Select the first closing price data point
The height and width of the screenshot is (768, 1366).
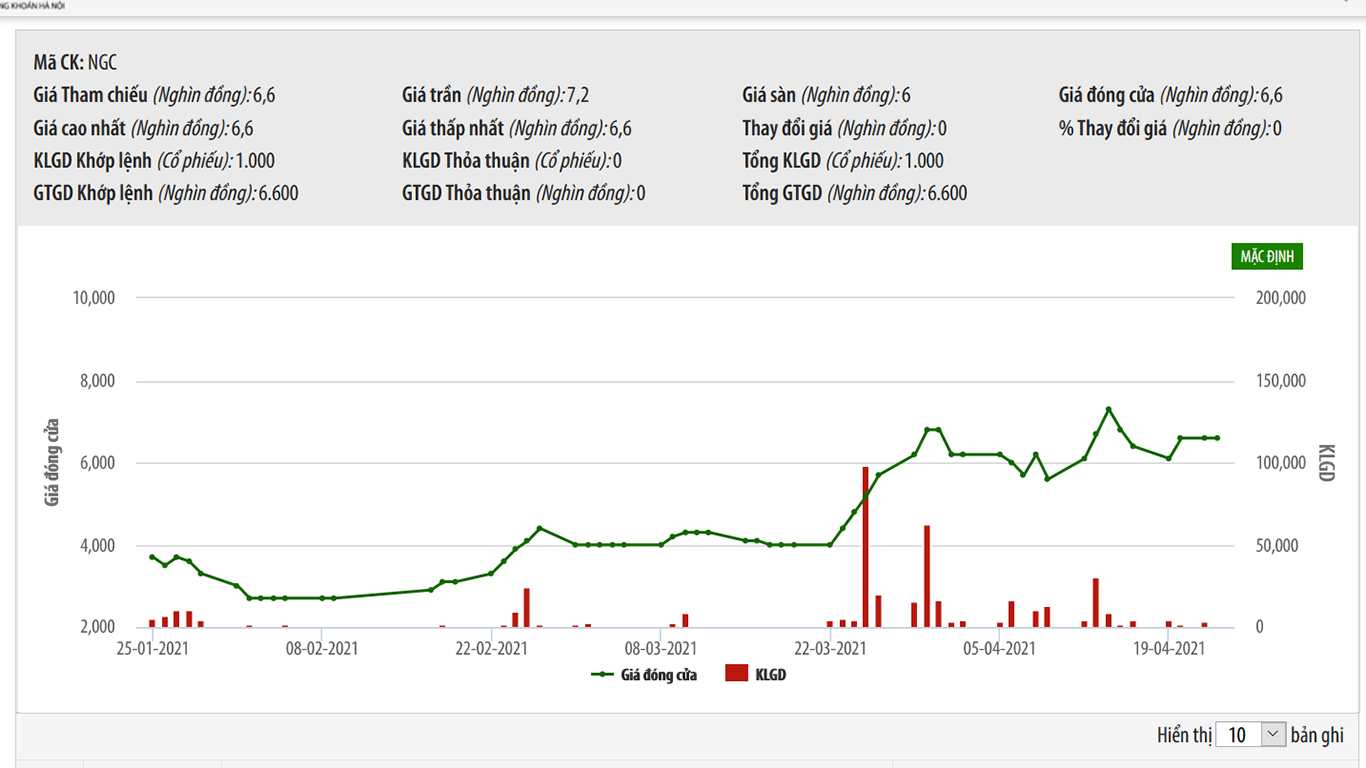pos(152,557)
